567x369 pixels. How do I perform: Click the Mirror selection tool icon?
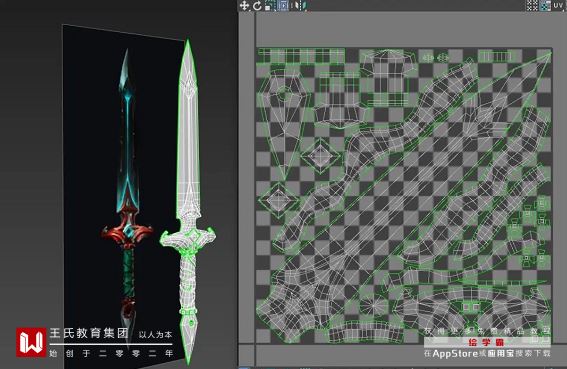tap(300, 5)
